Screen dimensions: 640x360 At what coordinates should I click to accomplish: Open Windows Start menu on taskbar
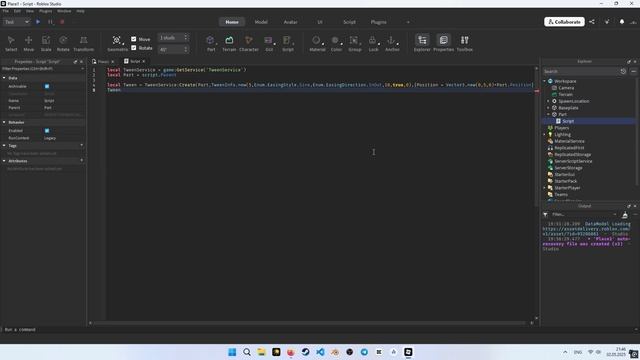click(x=232, y=352)
